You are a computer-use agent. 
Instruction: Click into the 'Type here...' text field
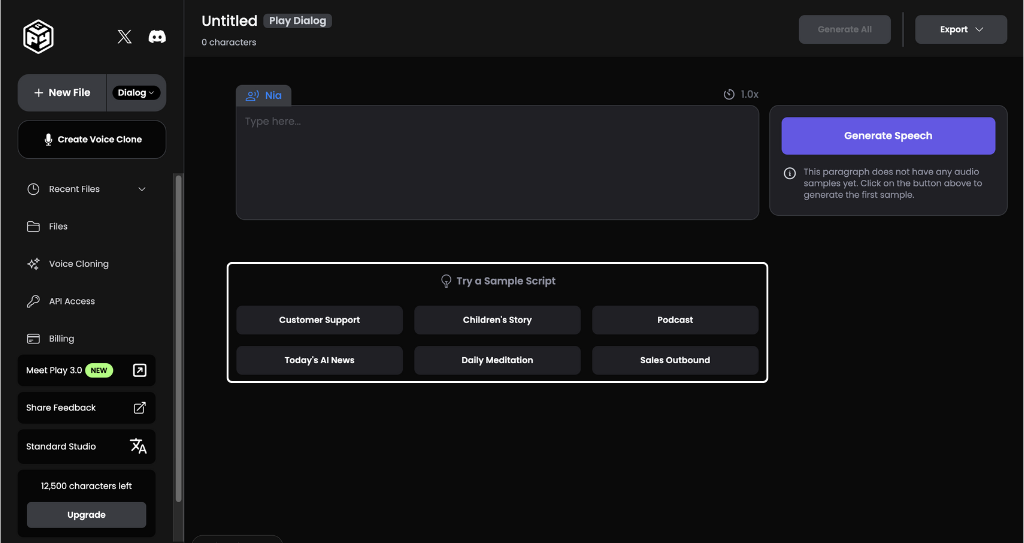(497, 162)
